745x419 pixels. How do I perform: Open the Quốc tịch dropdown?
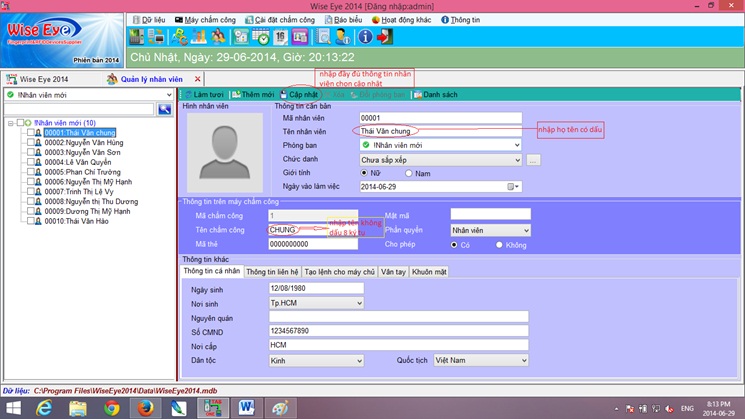[x=524, y=361]
